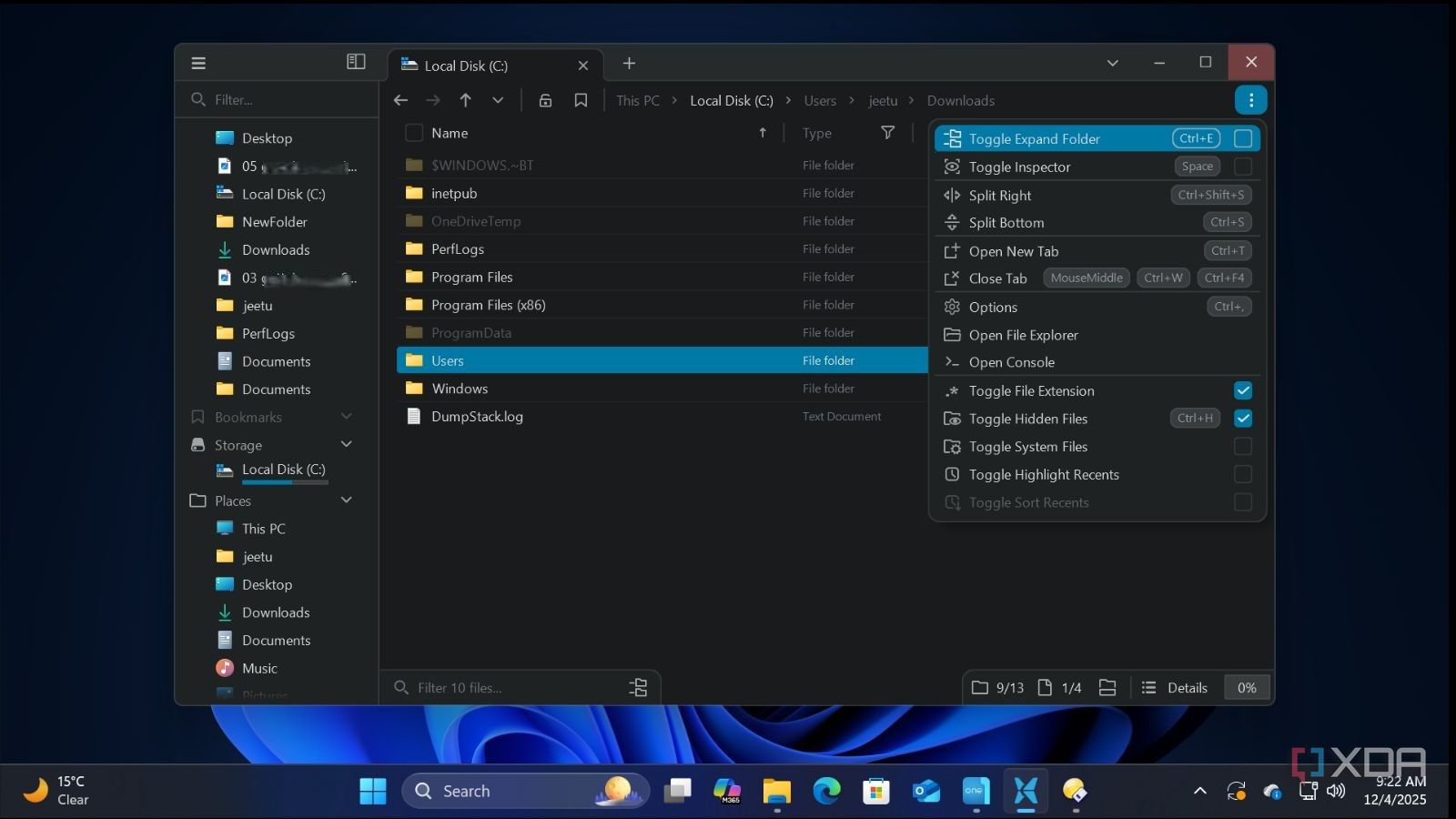This screenshot has height=819, width=1456.
Task: Uncheck Toggle Hidden Files checkbox
Action: tap(1243, 419)
